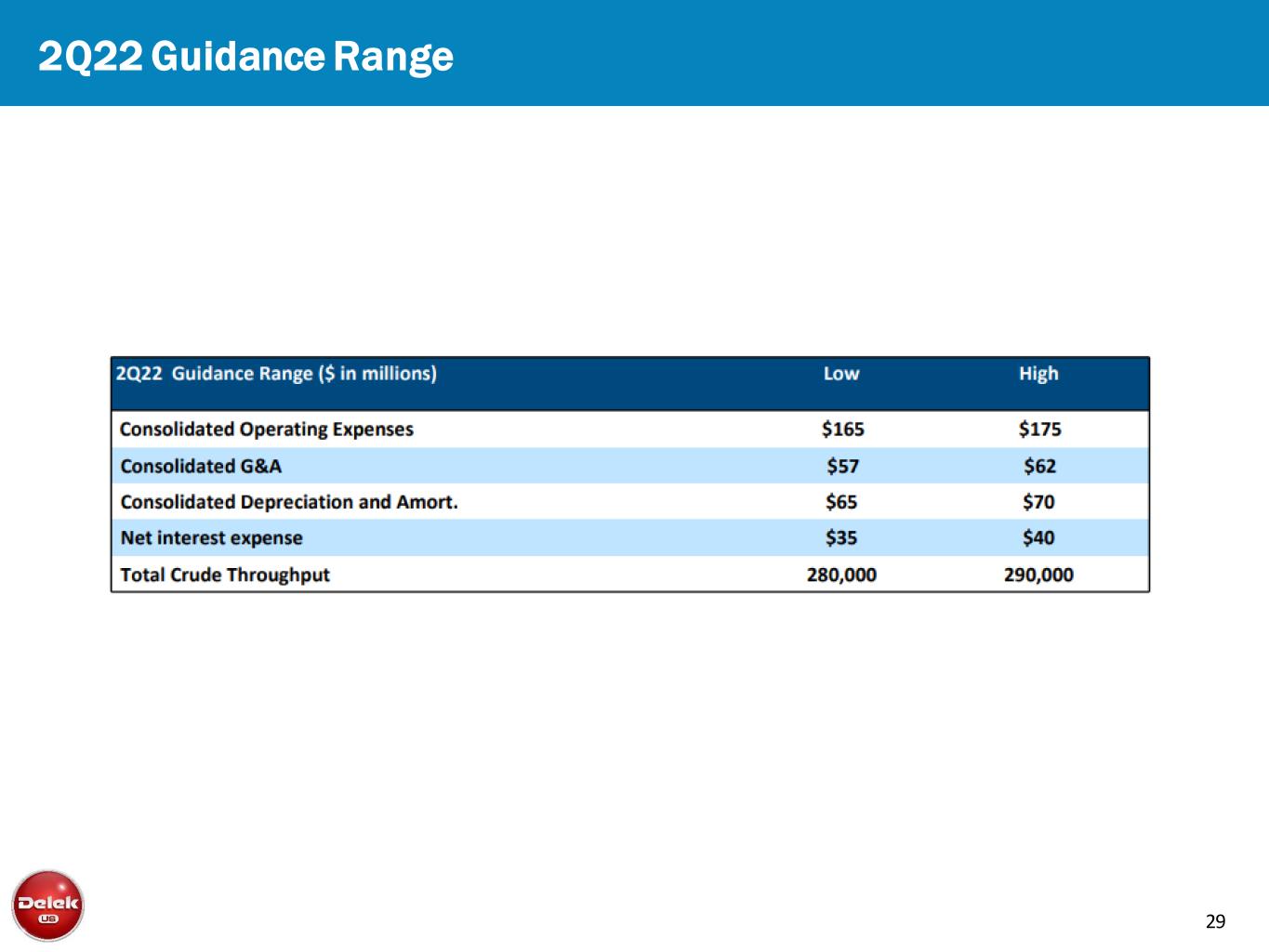Click the $175 high operating expenses value
Viewport: 1269px width, 952px height.
[x=1039, y=430]
